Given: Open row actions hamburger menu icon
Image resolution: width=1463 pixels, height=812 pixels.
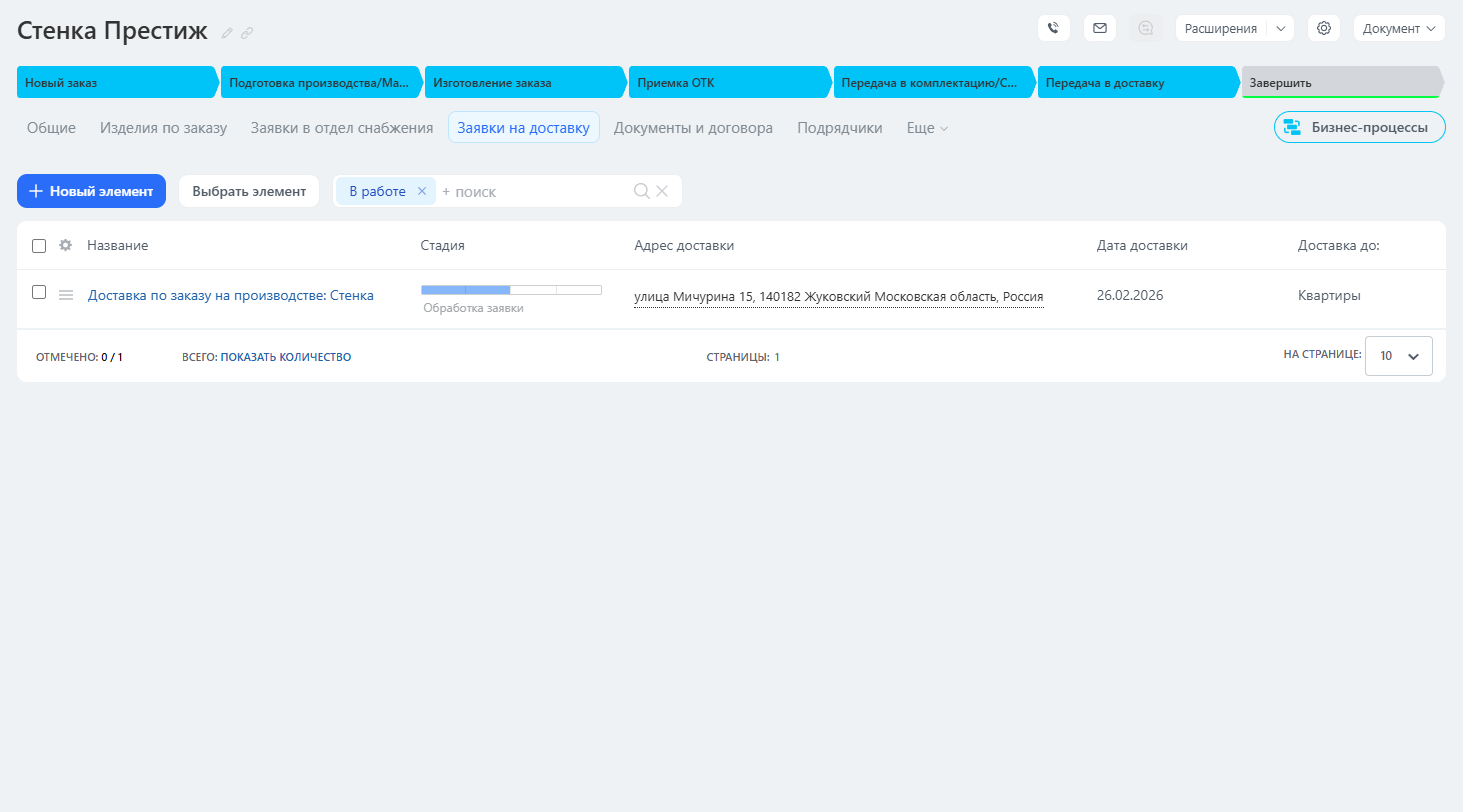Looking at the screenshot, I should [x=66, y=295].
